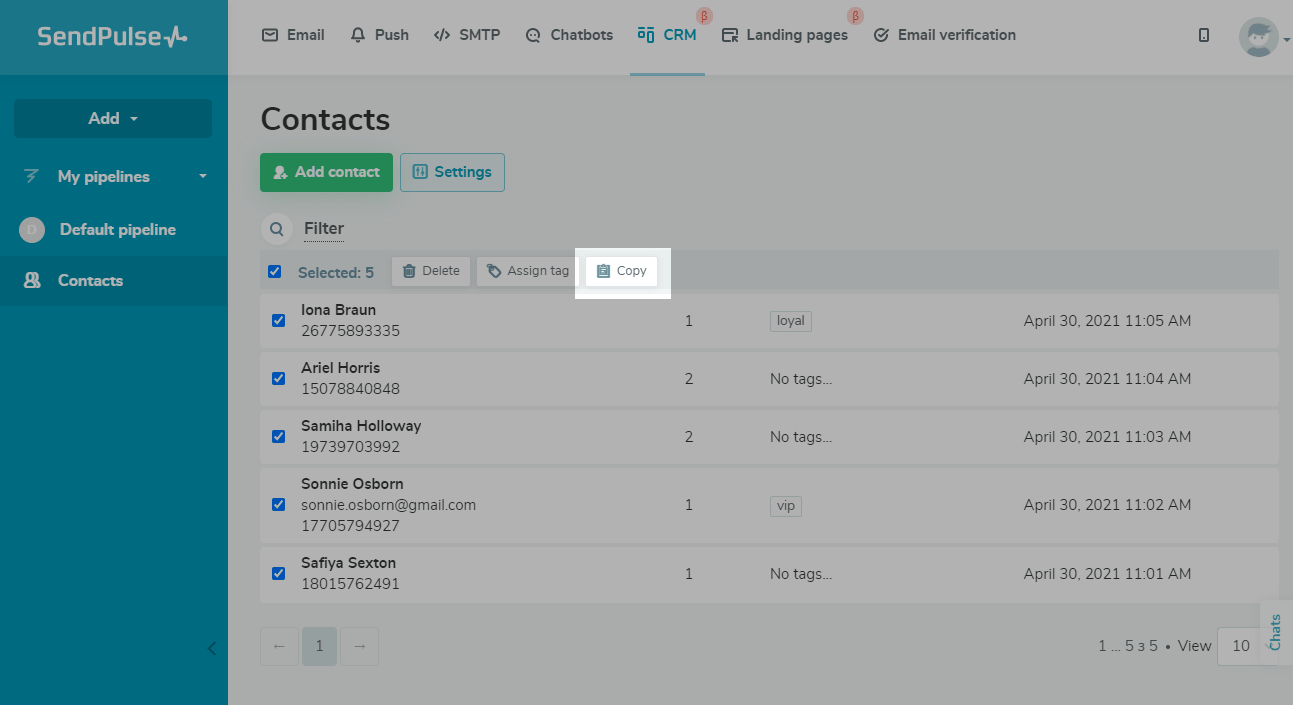Click the April 30, 2021 11:03 AM date
Image resolution: width=1293 pixels, height=705 pixels.
[x=1107, y=437]
